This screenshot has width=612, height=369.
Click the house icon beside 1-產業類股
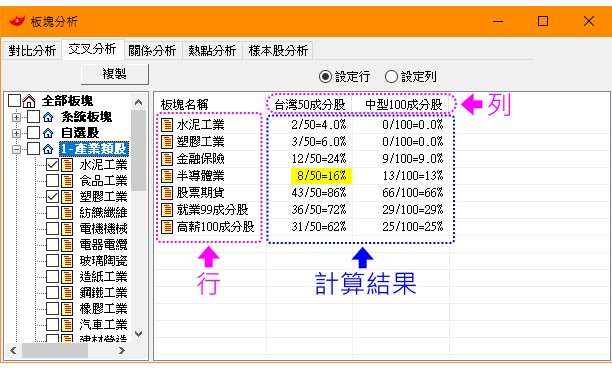(48, 149)
